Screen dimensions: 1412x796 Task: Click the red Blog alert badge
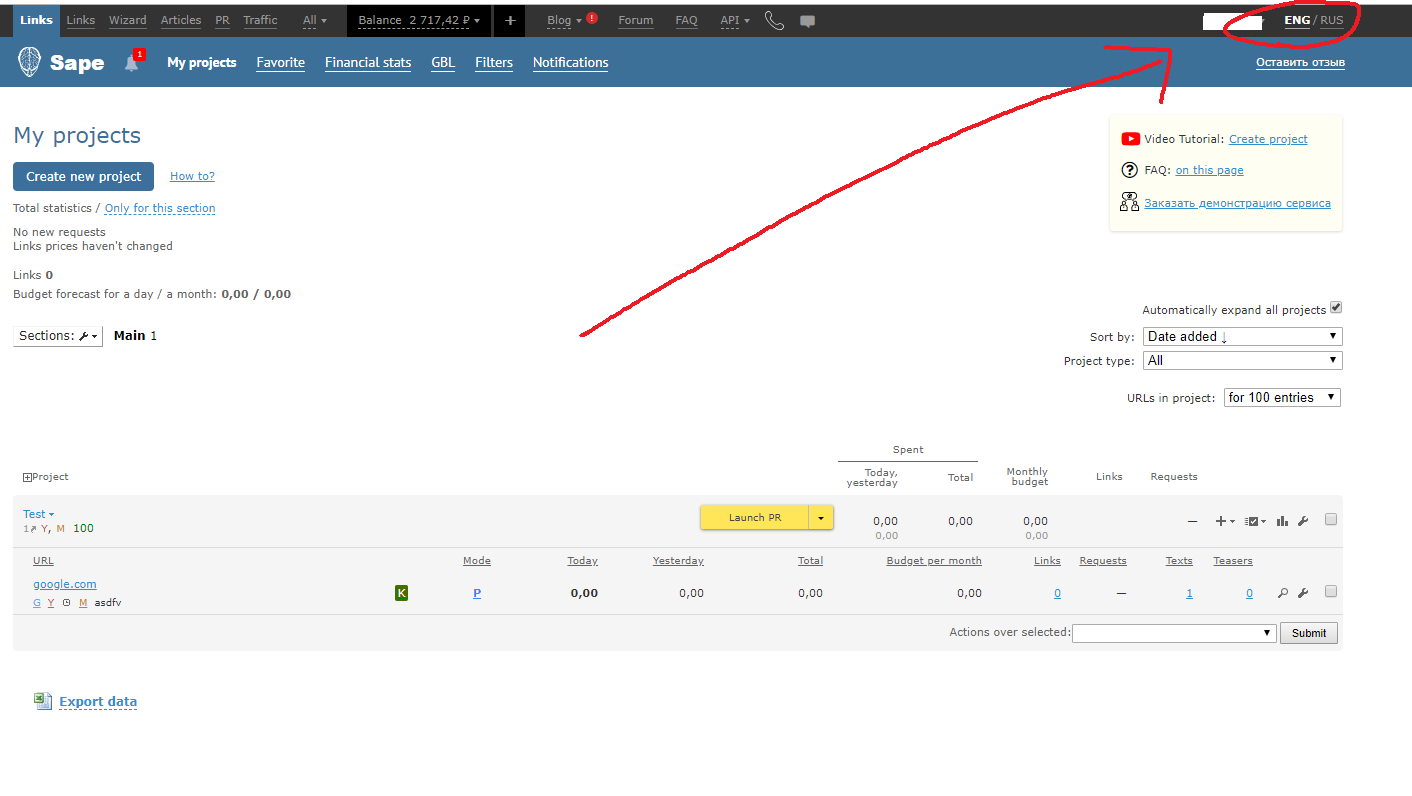(592, 18)
